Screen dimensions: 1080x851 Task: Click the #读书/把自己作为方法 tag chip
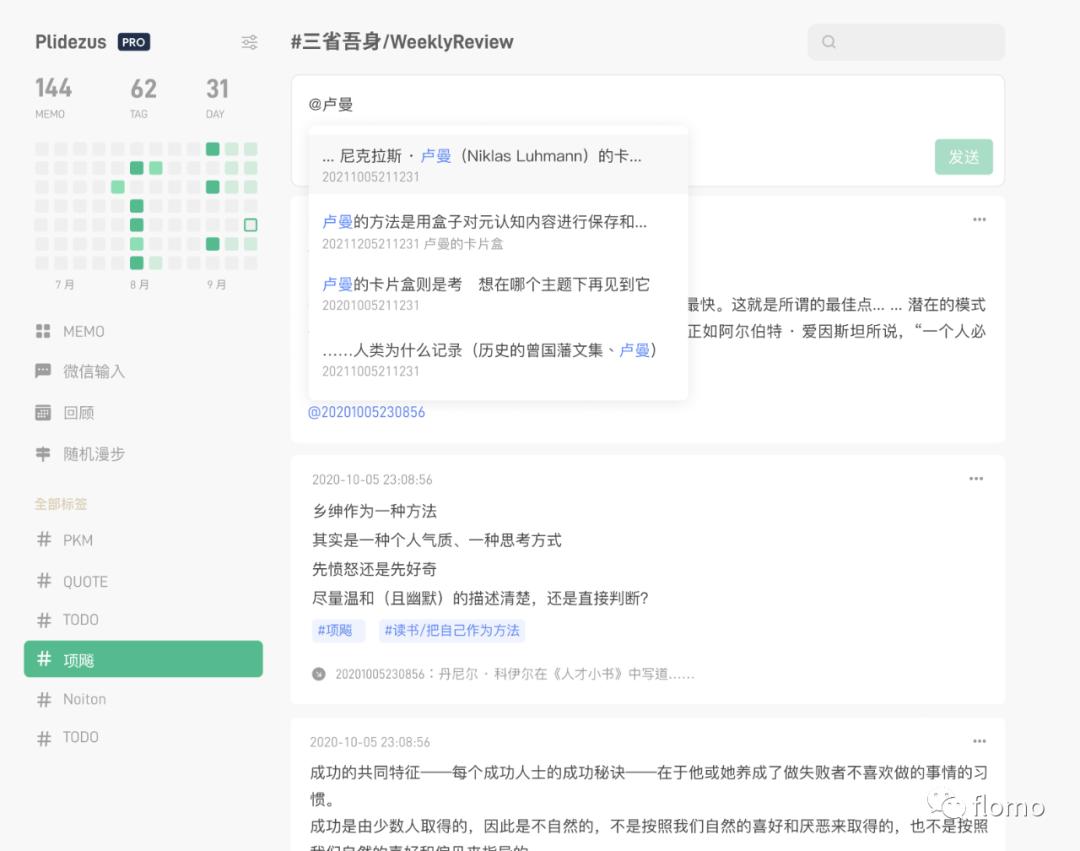tap(452, 630)
